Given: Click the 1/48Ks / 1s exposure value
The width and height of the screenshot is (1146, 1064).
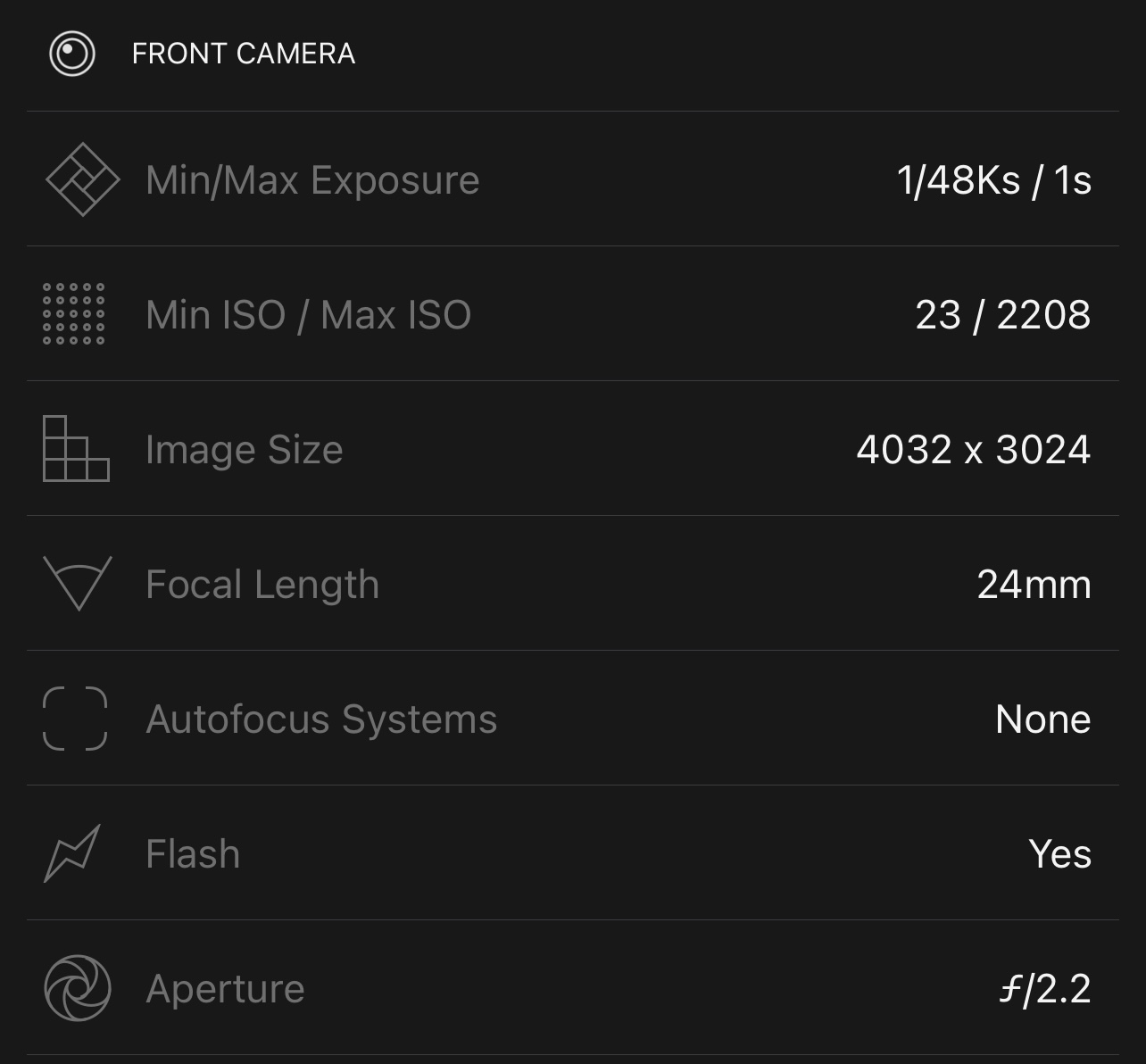Looking at the screenshot, I should click(994, 180).
